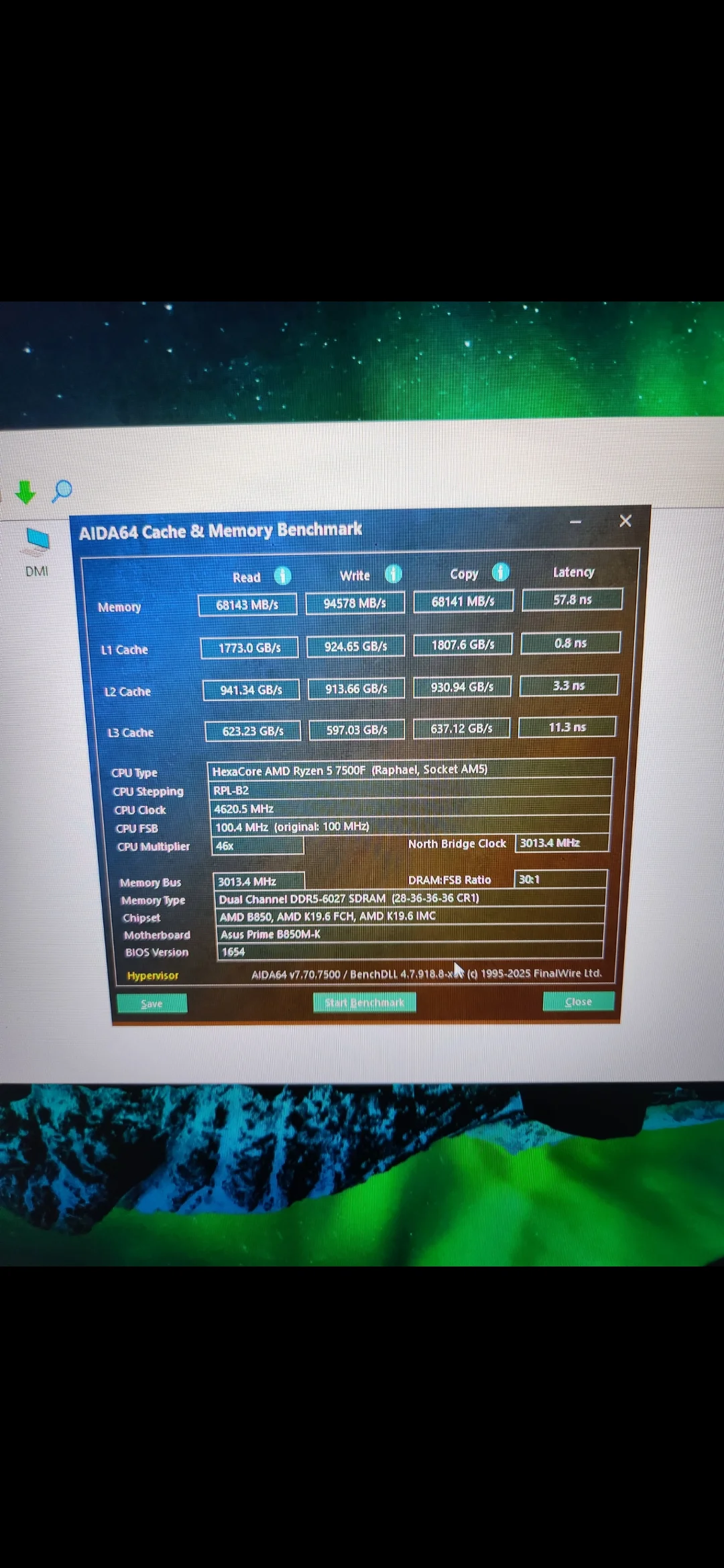This screenshot has height=1568, width=724.
Task: Click CPU Stepping value RPL-B2
Action: click(410, 789)
